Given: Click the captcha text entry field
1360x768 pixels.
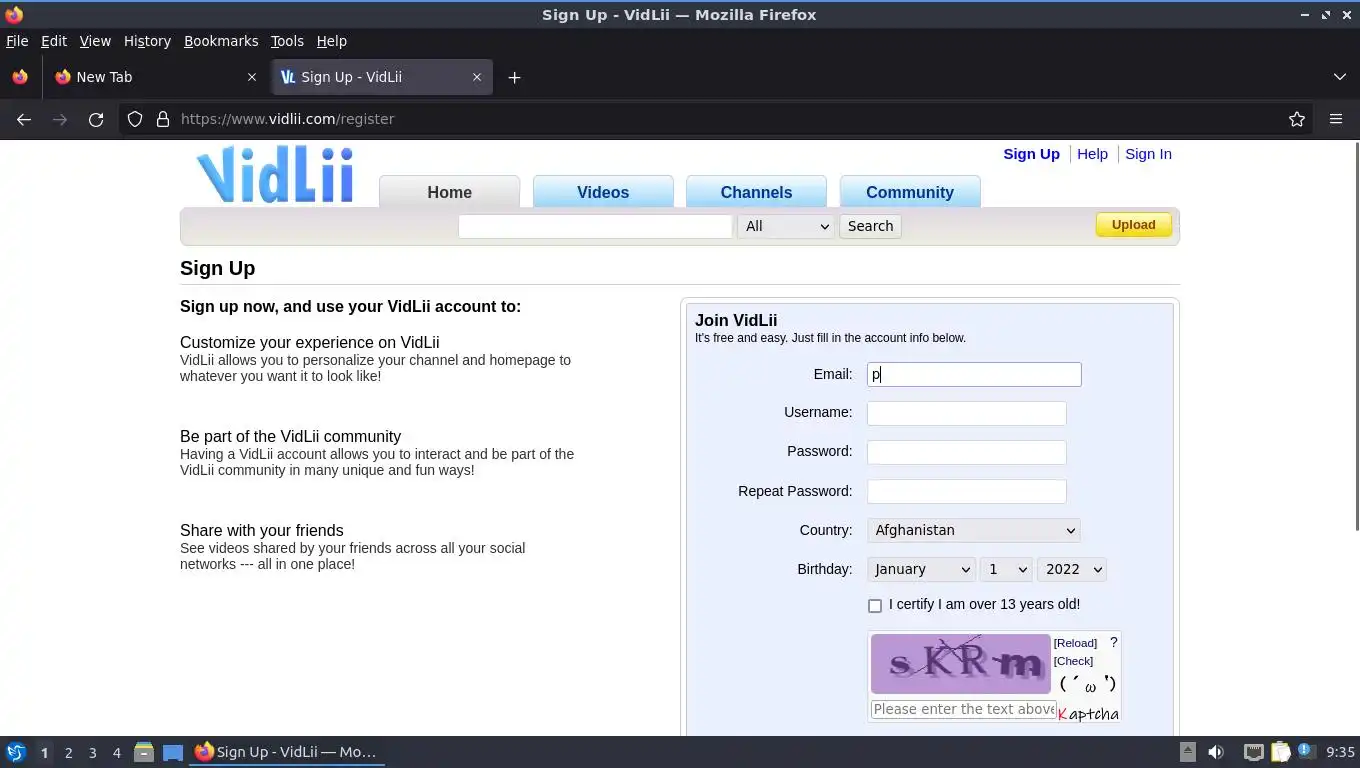Looking at the screenshot, I should coord(964,709).
